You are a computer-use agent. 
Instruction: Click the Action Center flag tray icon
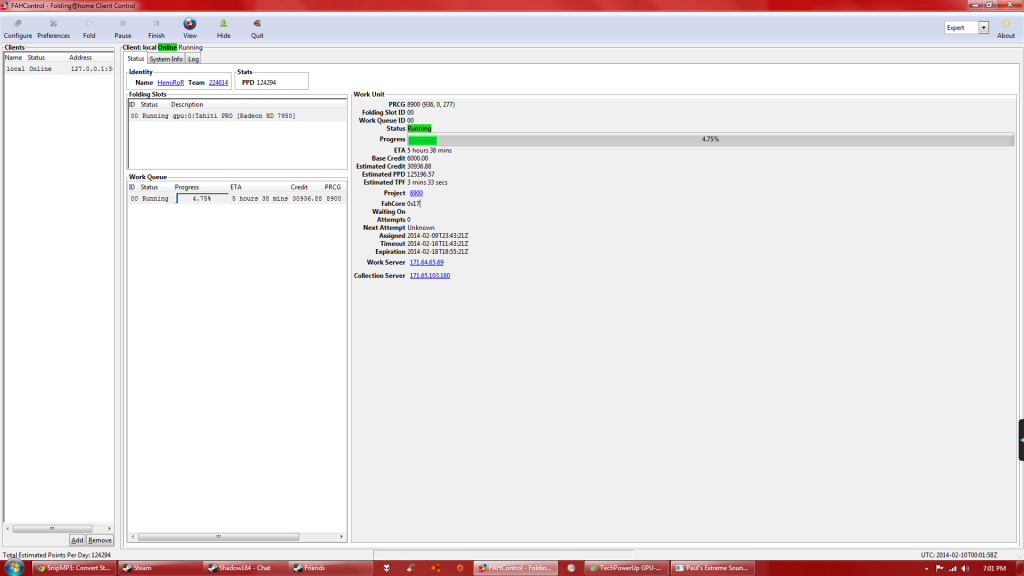pyautogui.click(x=940, y=568)
